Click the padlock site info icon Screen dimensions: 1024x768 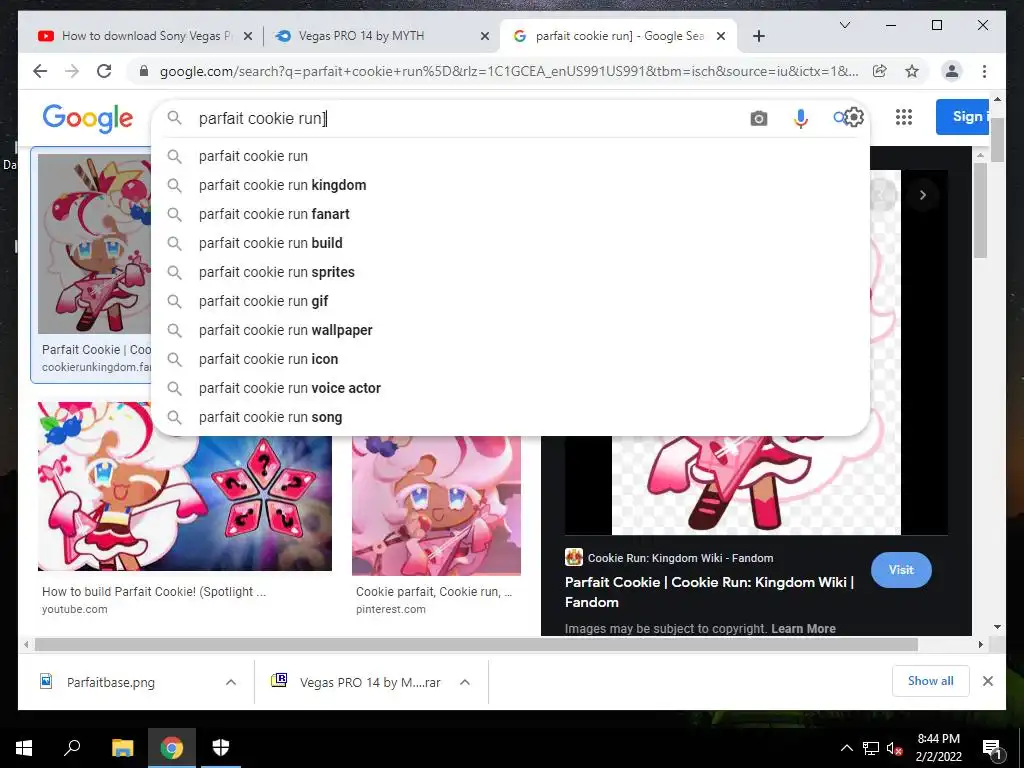point(144,71)
